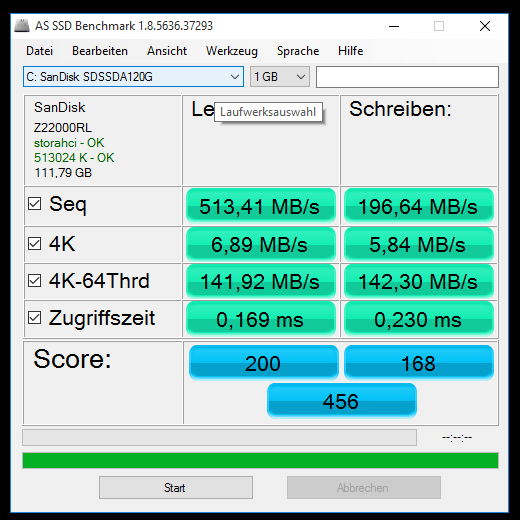Click the AS SSD Benchmark app icon
Screen dimensions: 520x520
[x=22, y=26]
